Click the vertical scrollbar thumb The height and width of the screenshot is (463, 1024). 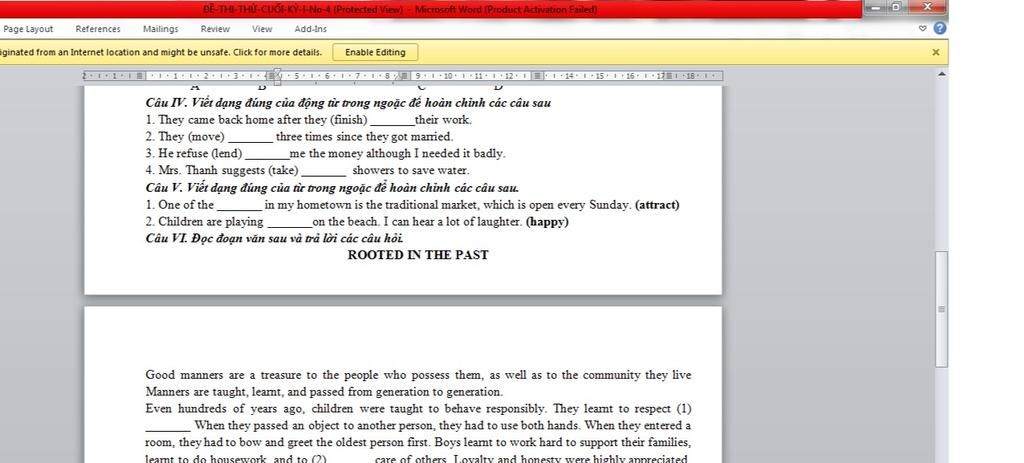pyautogui.click(x=941, y=309)
